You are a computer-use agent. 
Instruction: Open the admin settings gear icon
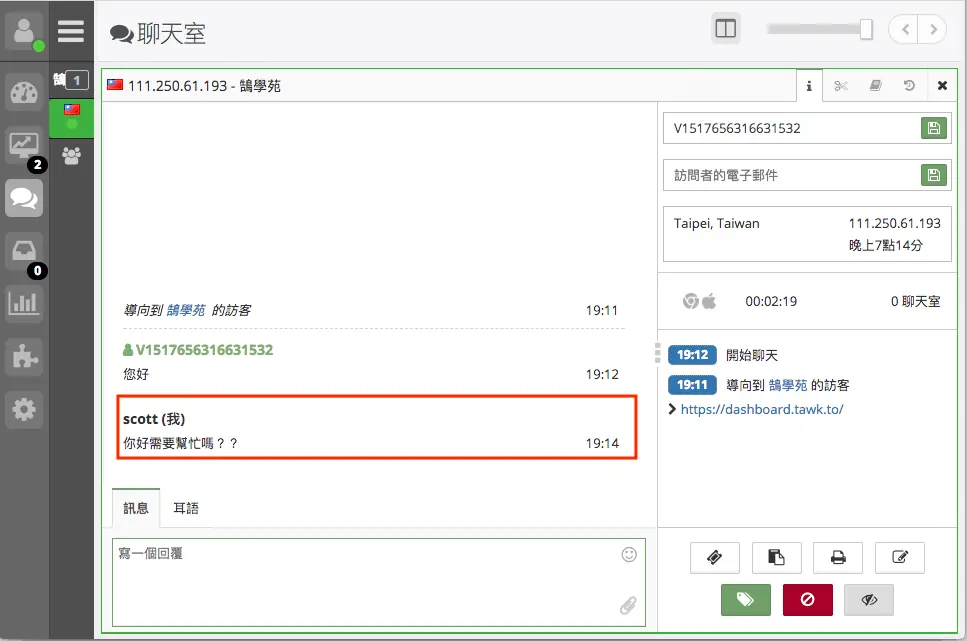(x=24, y=409)
